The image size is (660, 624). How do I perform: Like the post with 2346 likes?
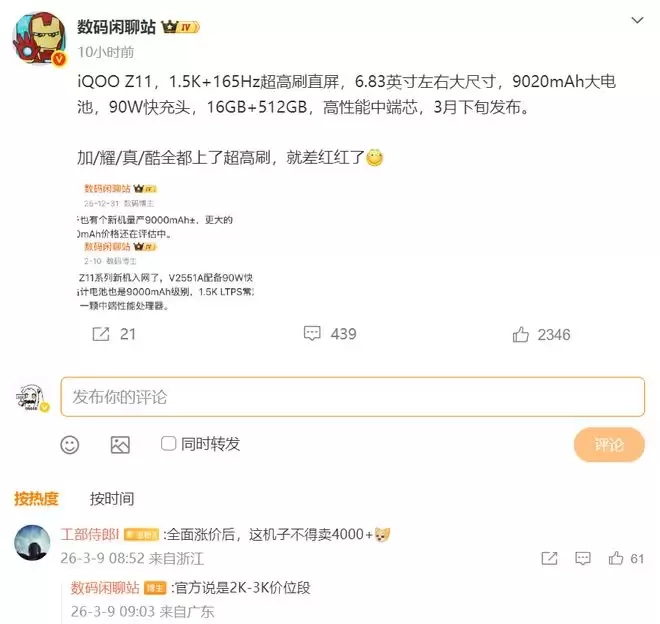point(521,335)
